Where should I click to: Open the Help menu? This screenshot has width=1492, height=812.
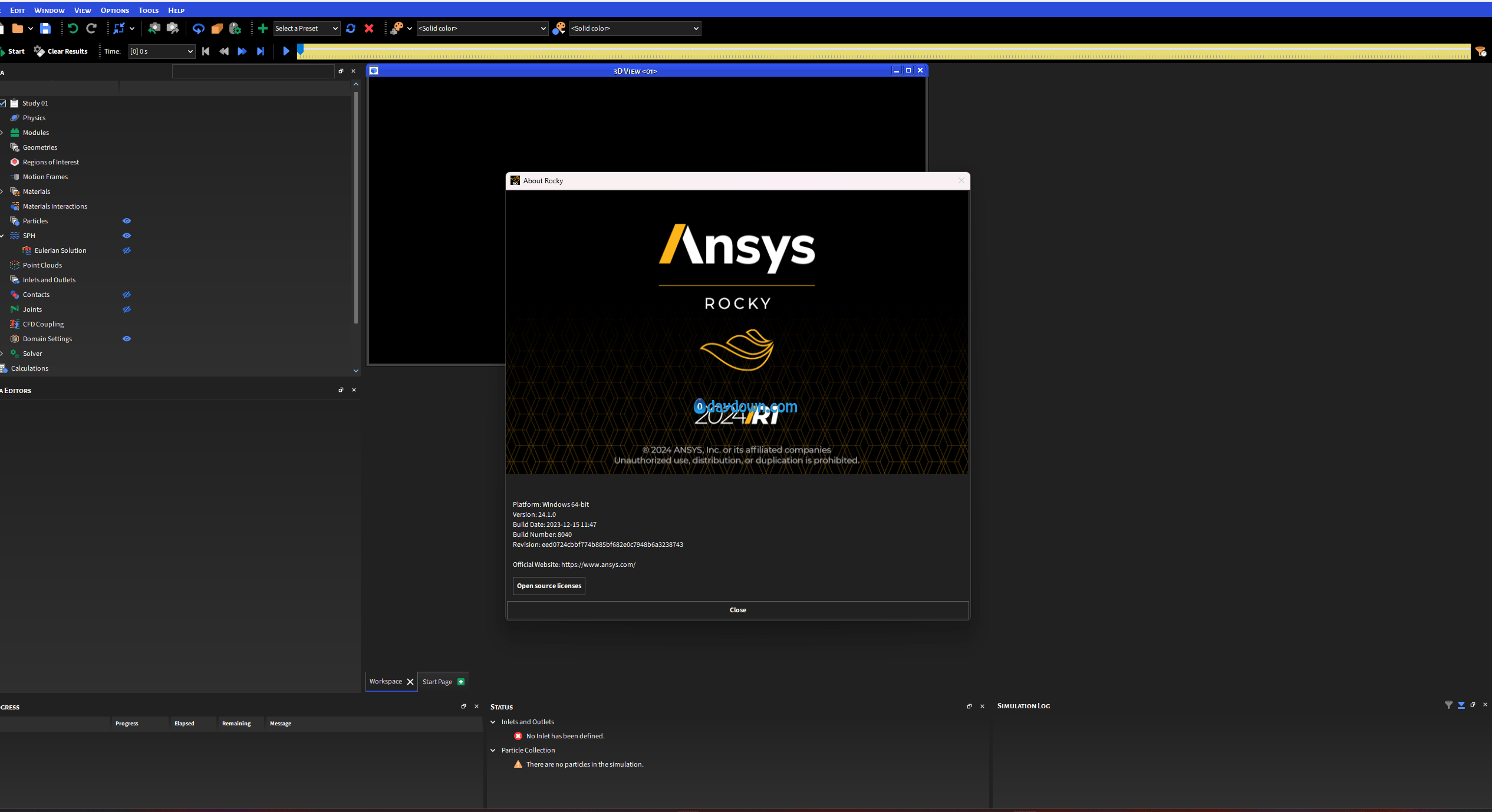176,11
